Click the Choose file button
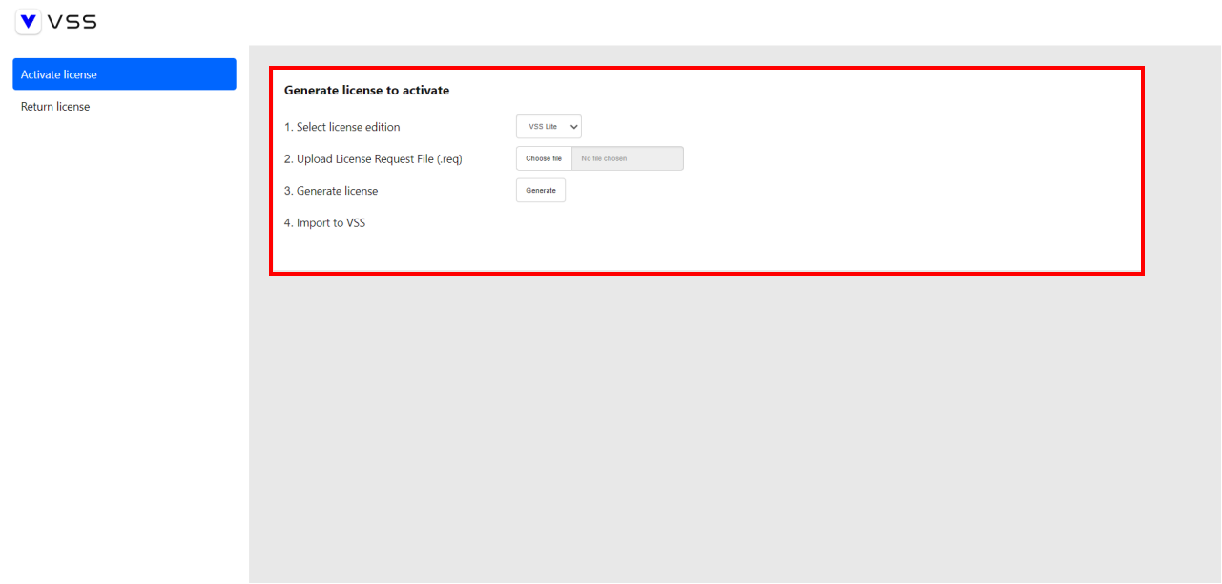This screenshot has width=1222, height=584. (544, 158)
